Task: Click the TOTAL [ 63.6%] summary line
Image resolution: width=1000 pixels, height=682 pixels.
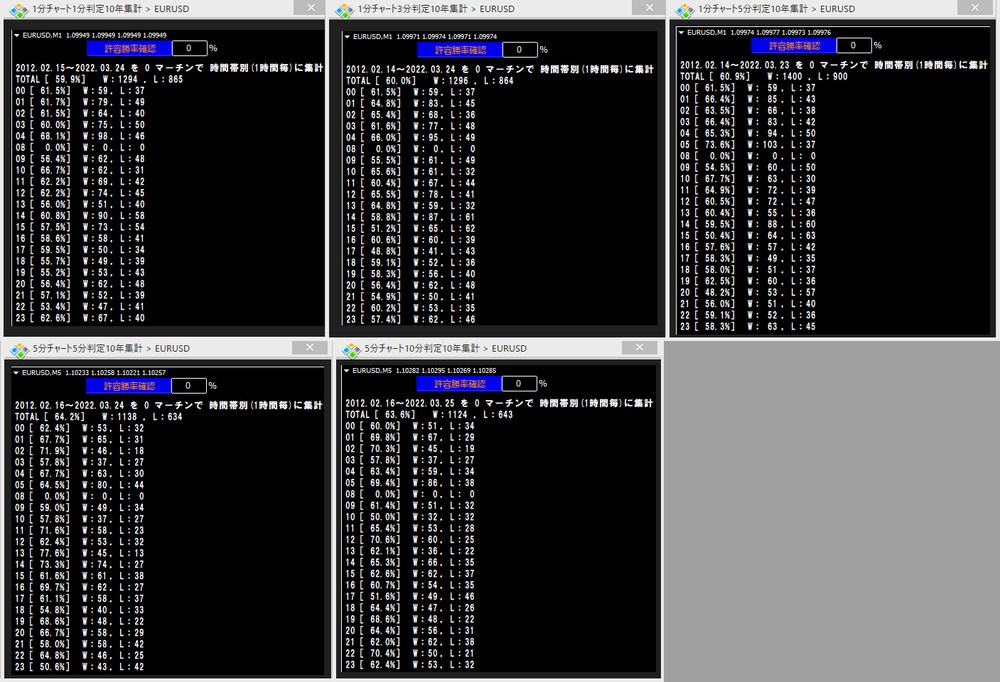Action: coord(429,415)
